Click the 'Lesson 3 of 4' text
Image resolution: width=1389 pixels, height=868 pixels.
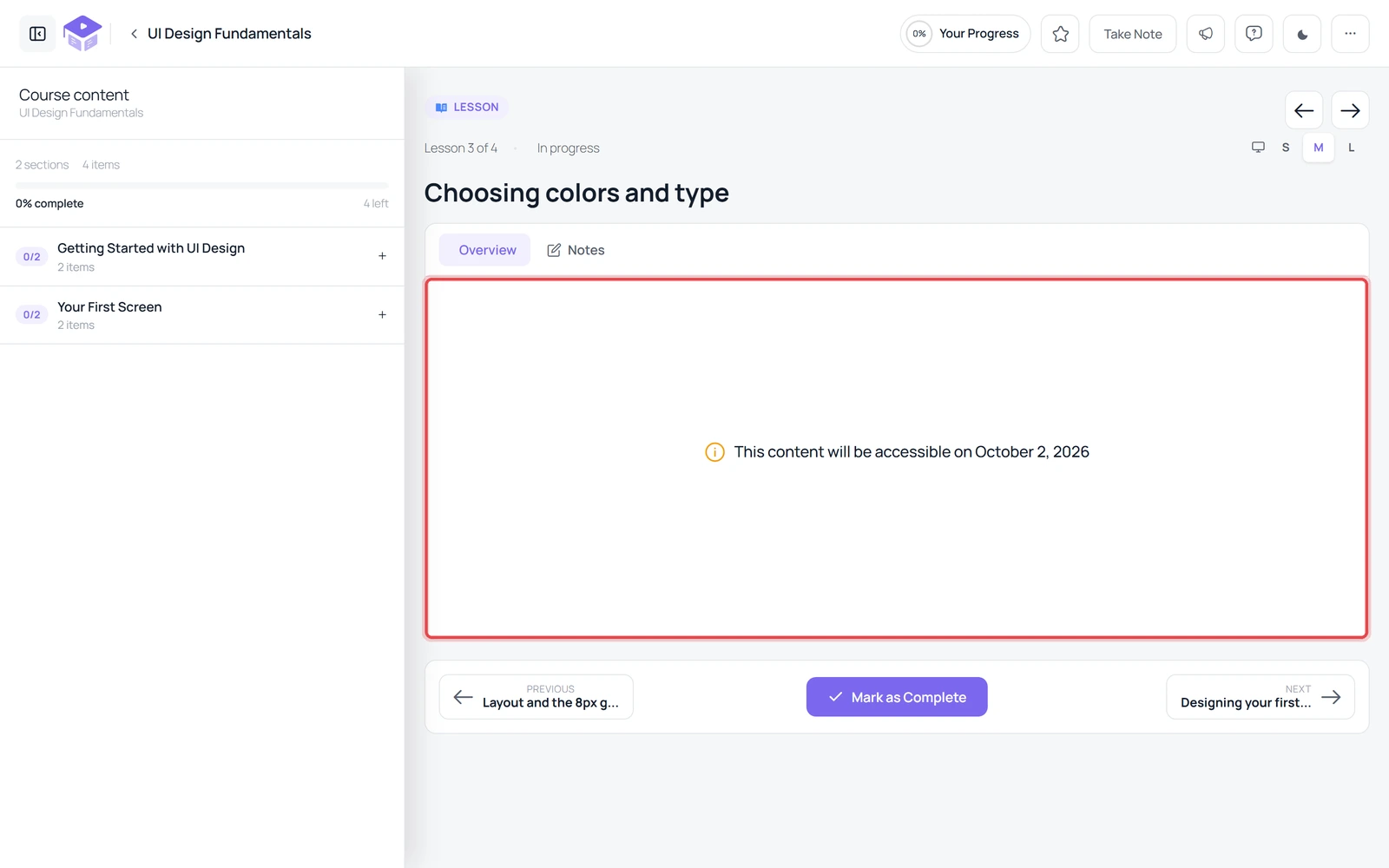coord(461,148)
